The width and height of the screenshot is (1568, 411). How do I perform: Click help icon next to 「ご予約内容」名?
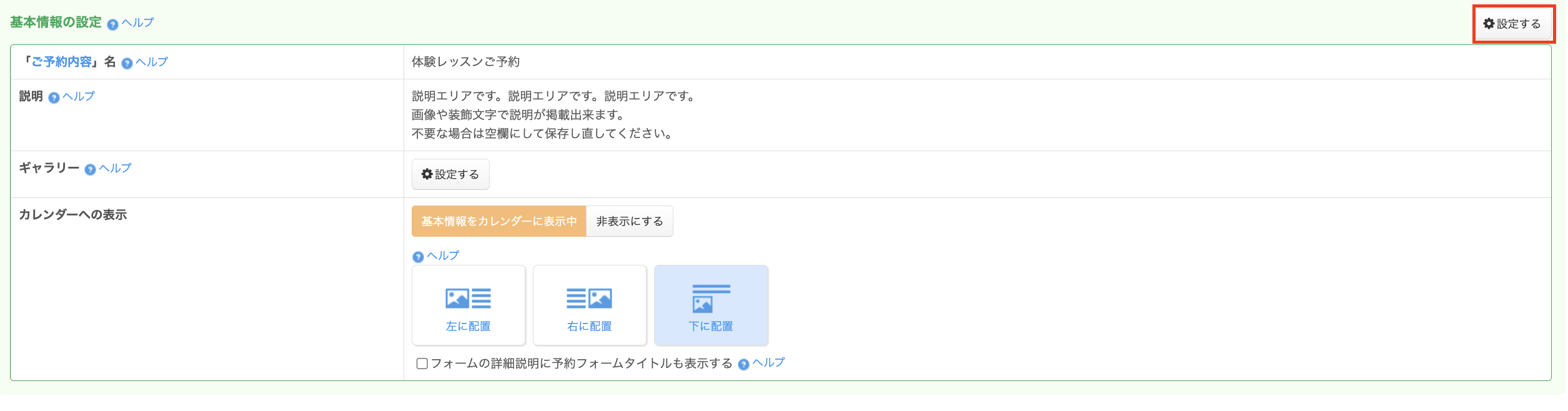pyautogui.click(x=127, y=64)
